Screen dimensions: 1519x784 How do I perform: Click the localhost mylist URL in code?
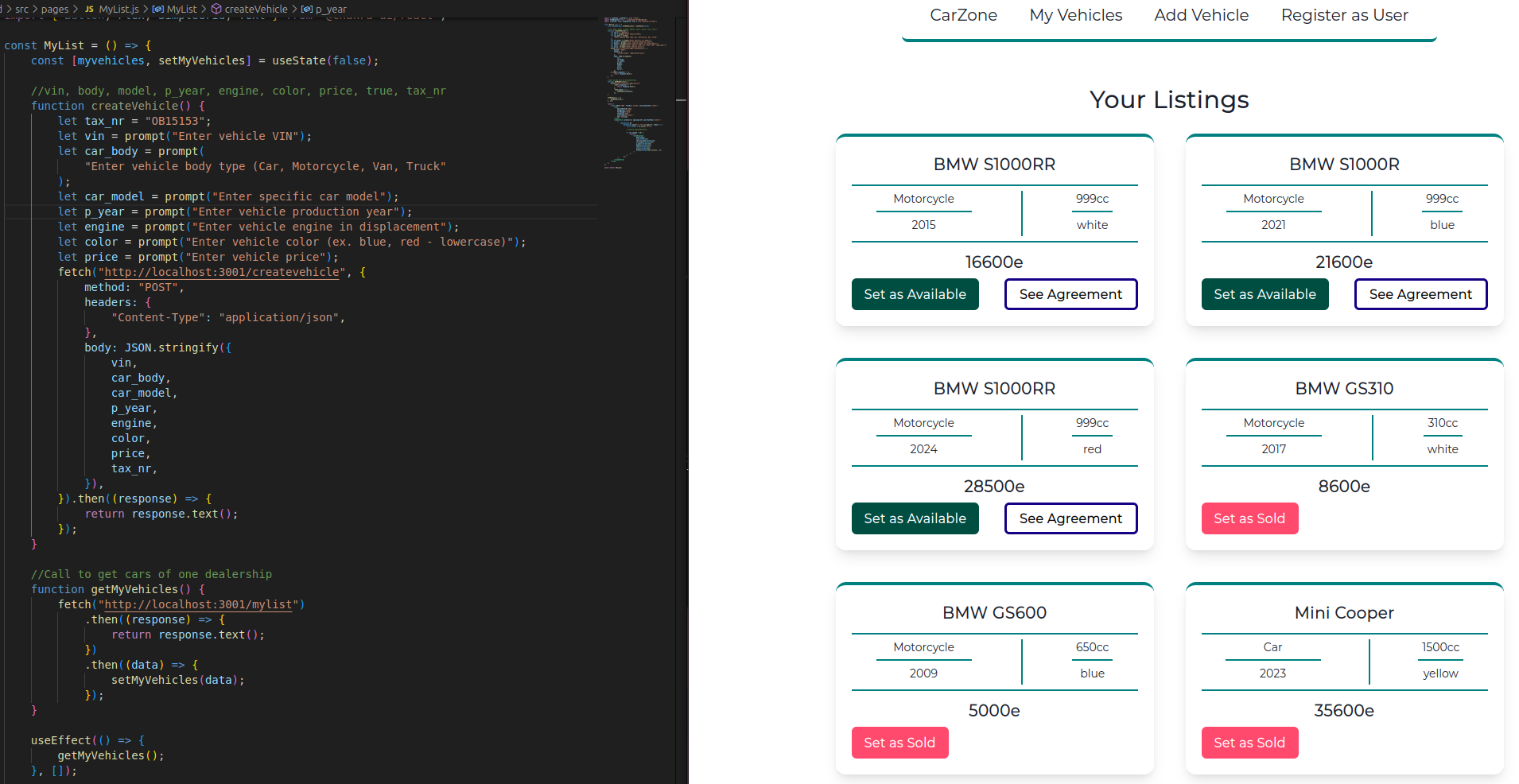[x=199, y=605]
